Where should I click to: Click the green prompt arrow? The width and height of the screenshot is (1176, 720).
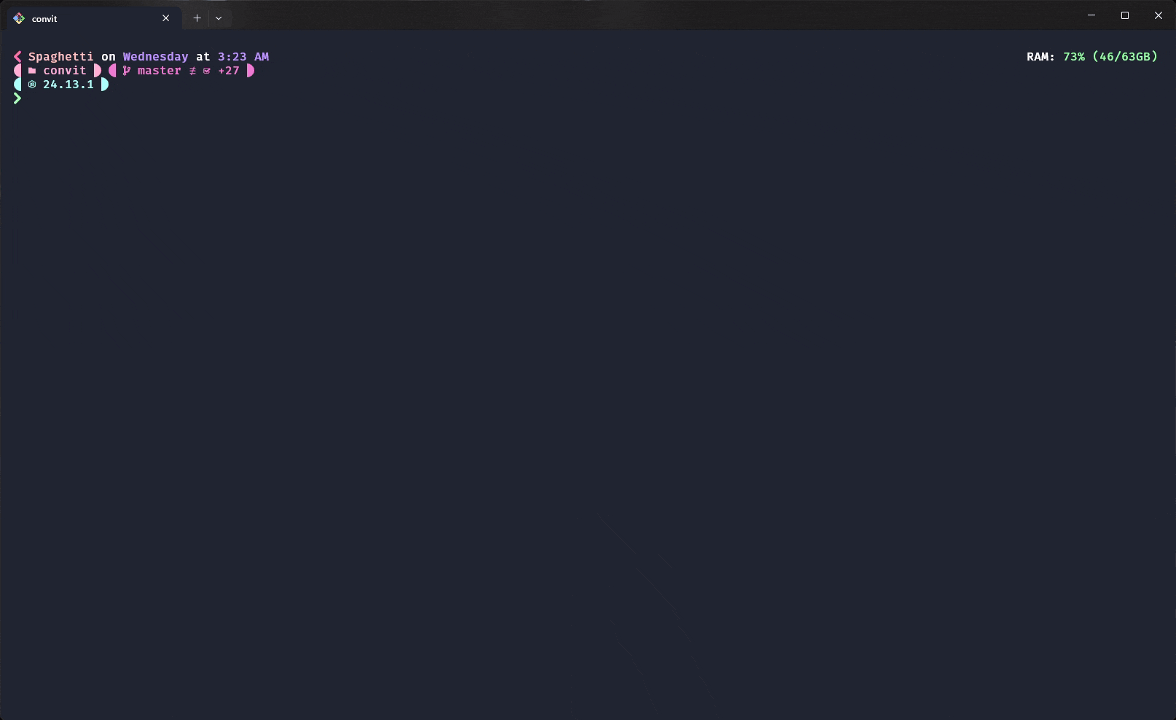17,98
